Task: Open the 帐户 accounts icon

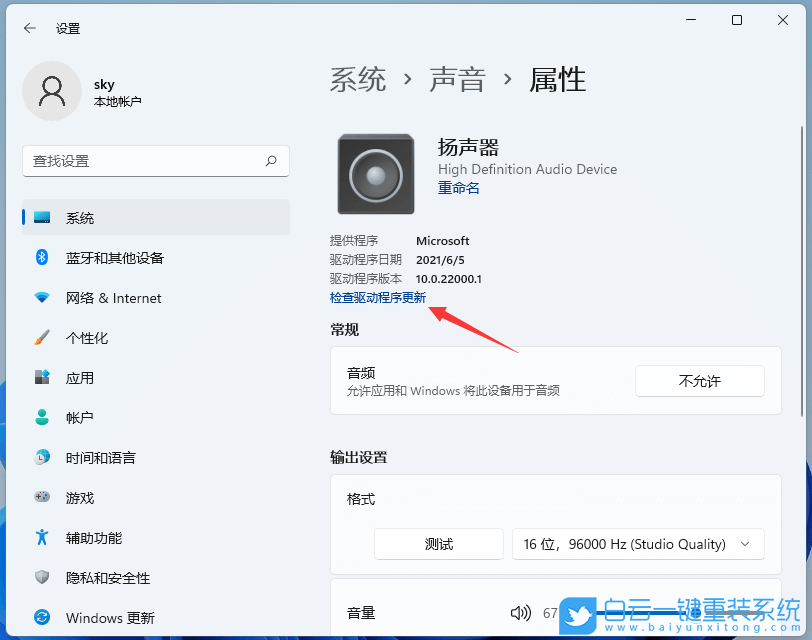Action: pyautogui.click(x=41, y=418)
